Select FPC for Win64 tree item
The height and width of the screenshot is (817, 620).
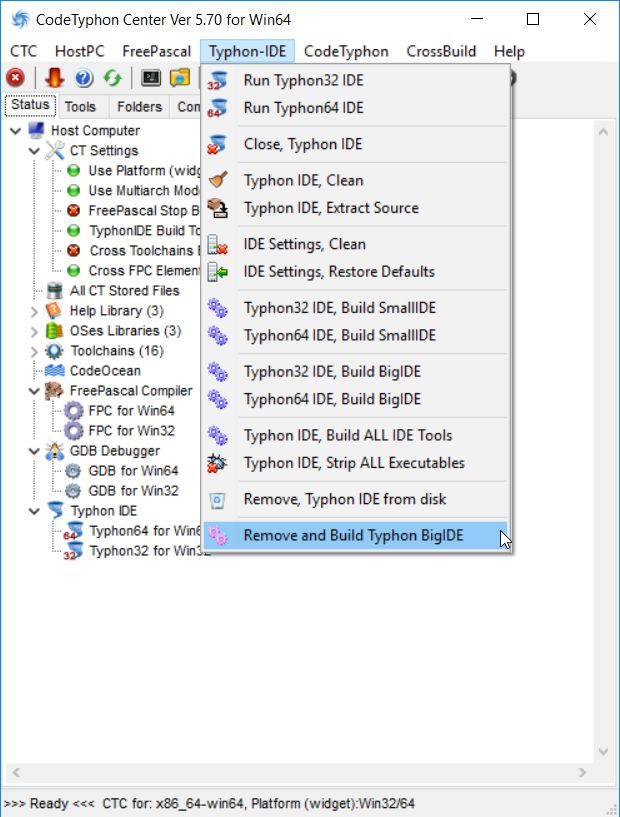coord(131,411)
